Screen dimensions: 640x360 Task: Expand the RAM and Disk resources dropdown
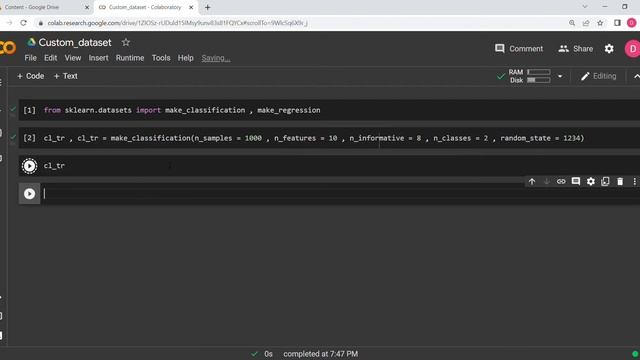560,76
